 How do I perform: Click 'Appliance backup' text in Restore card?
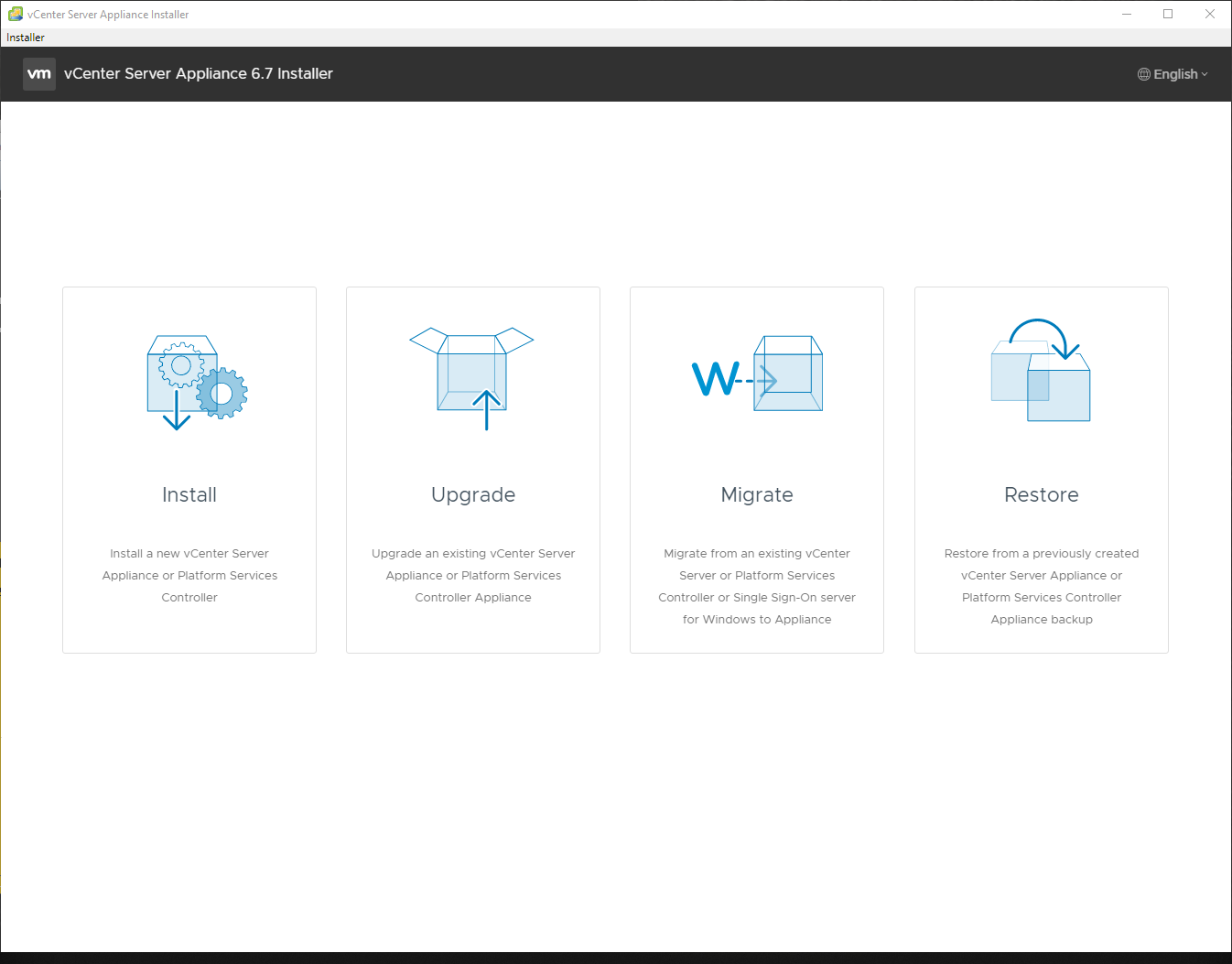pos(1042,620)
